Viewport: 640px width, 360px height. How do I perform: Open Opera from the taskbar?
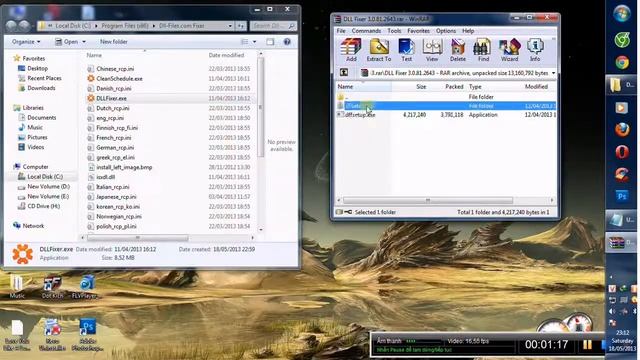[x=622, y=152]
